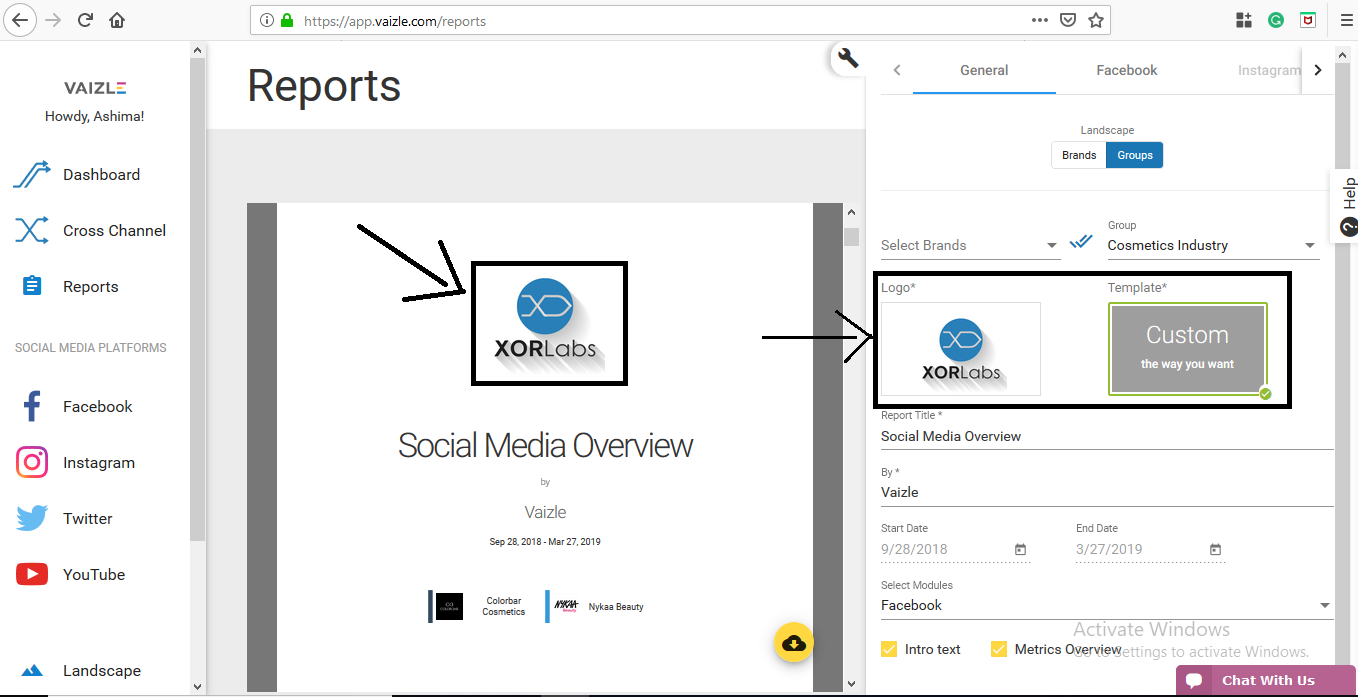Click the wrench settings icon
The width and height of the screenshot is (1358, 697).
click(848, 58)
